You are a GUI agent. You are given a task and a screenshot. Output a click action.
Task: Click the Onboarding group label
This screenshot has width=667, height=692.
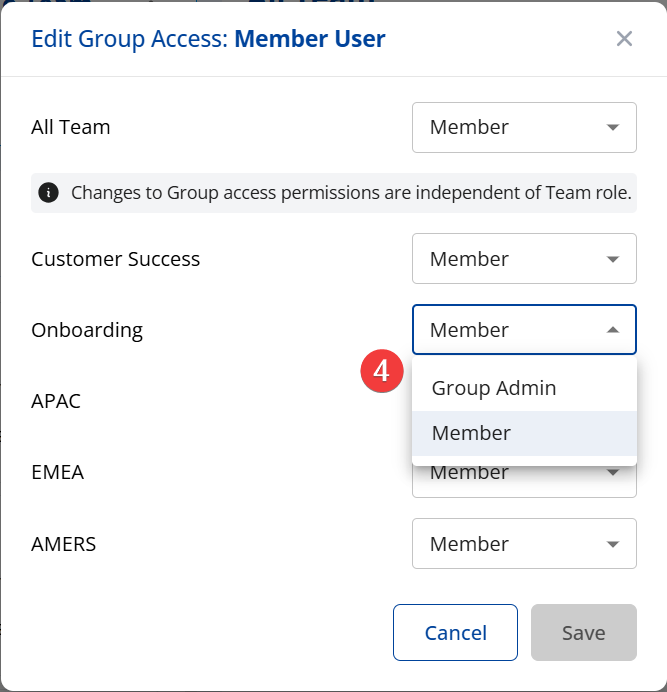click(x=87, y=330)
